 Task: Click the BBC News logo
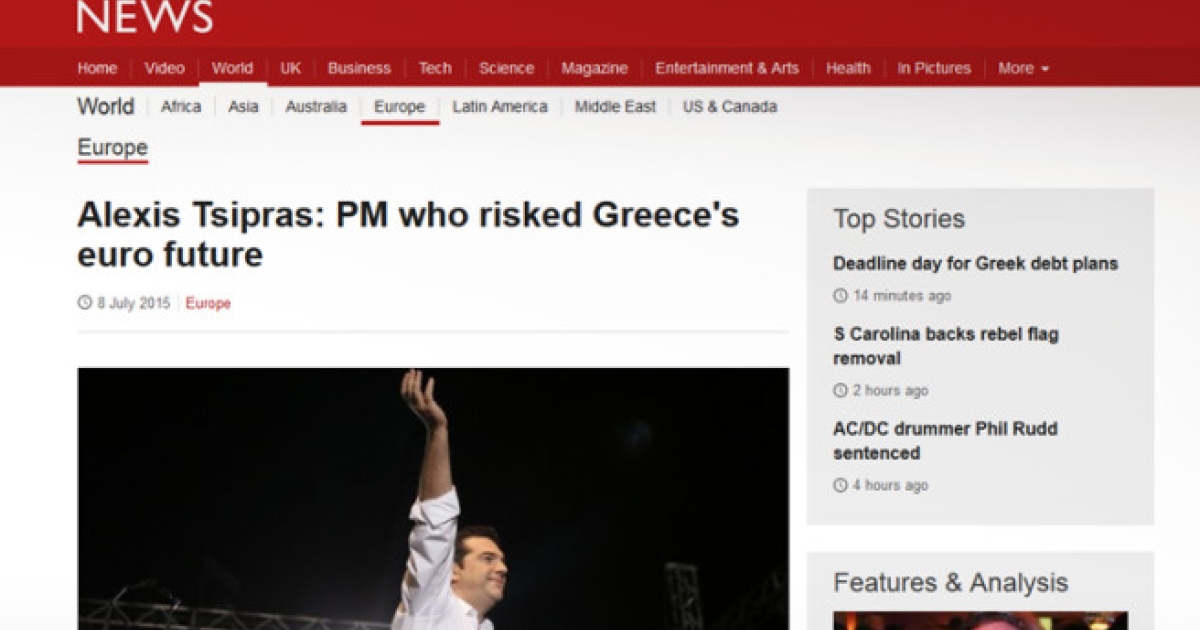point(145,17)
